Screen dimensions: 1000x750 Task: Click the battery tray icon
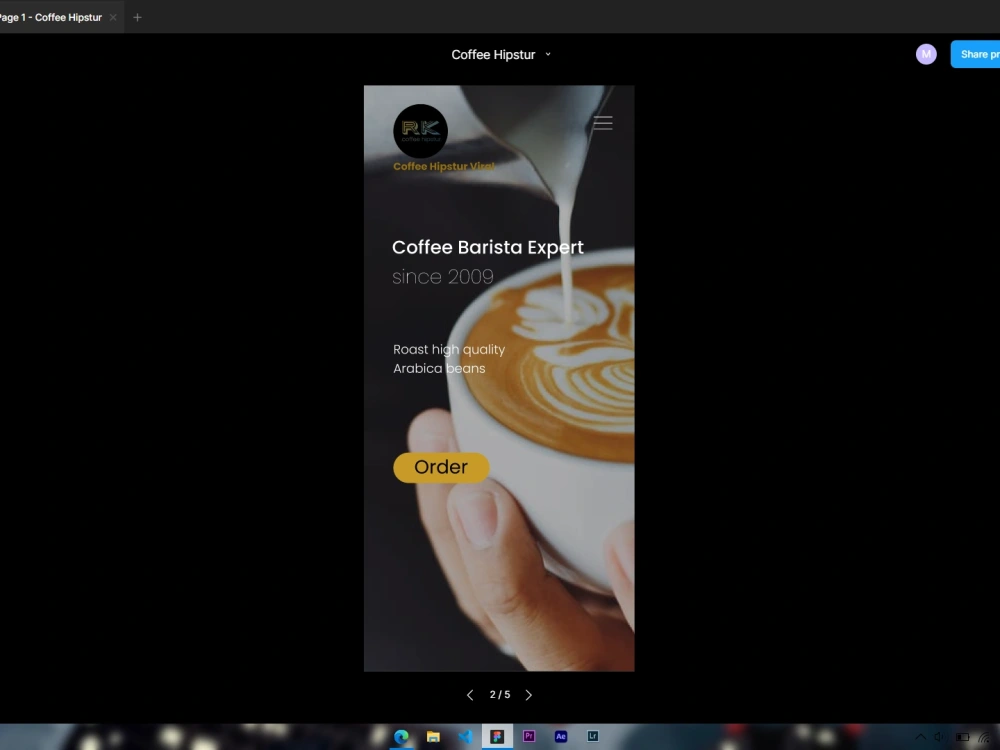point(962,737)
